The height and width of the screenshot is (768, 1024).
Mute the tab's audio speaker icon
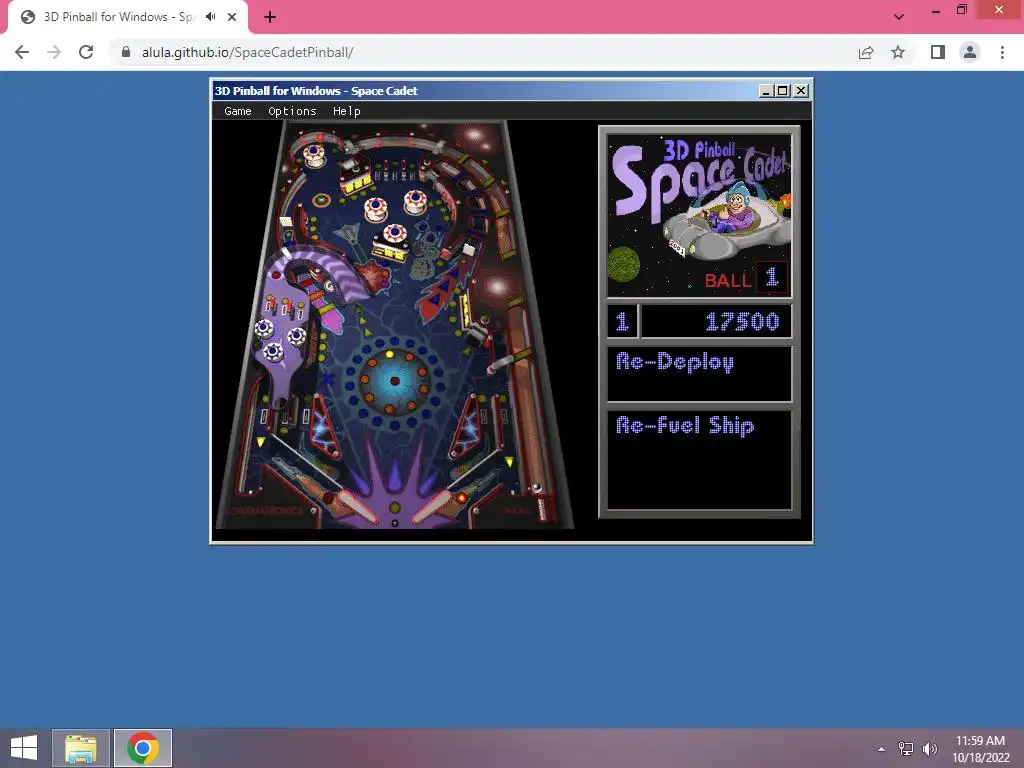click(x=210, y=17)
